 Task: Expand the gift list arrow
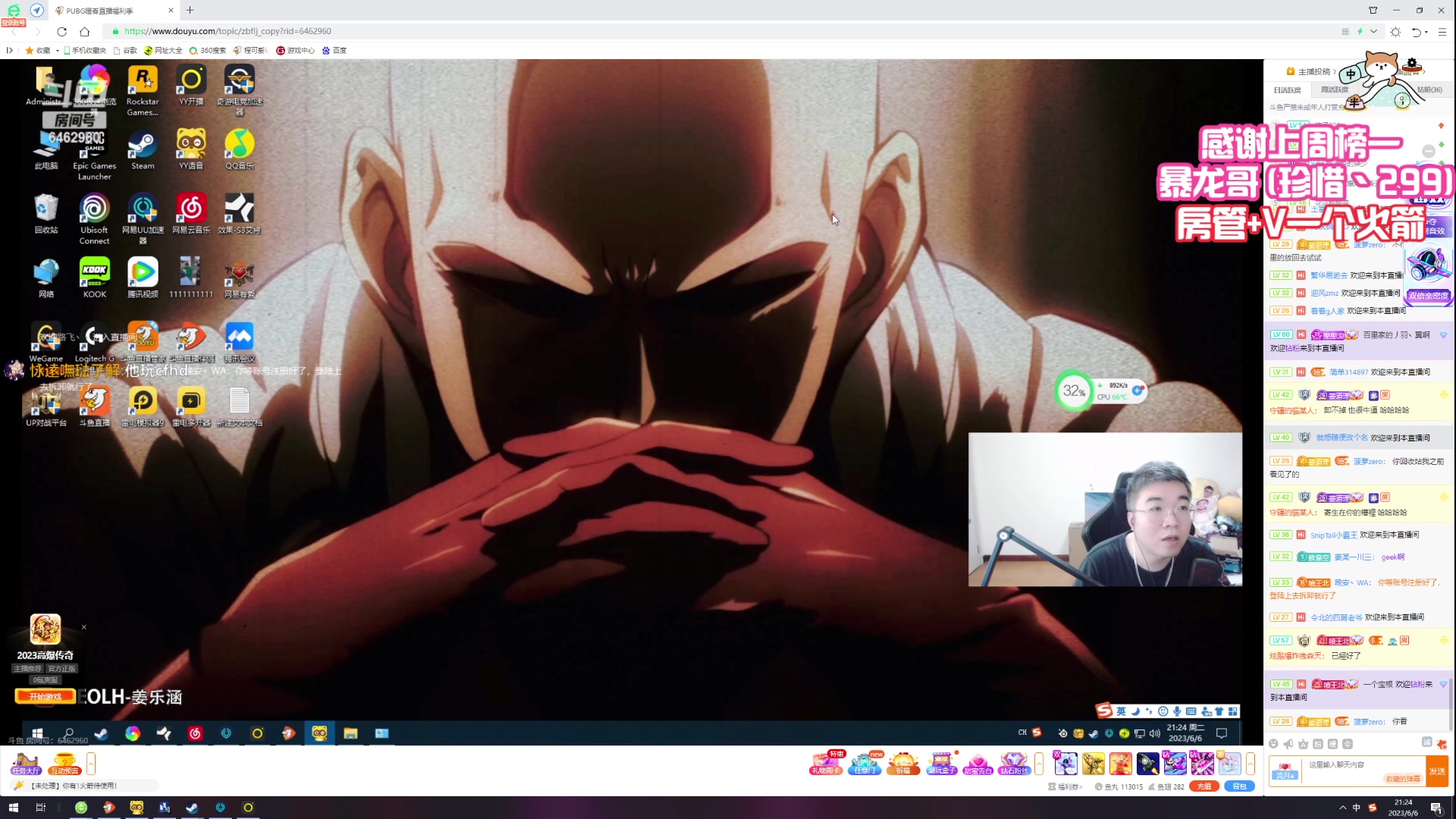pos(1250,763)
